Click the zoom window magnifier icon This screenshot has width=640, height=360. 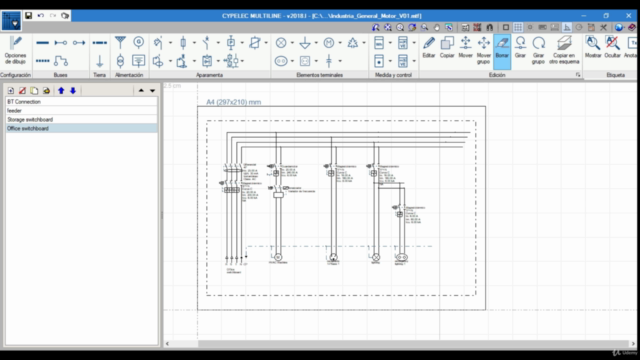coord(424,27)
